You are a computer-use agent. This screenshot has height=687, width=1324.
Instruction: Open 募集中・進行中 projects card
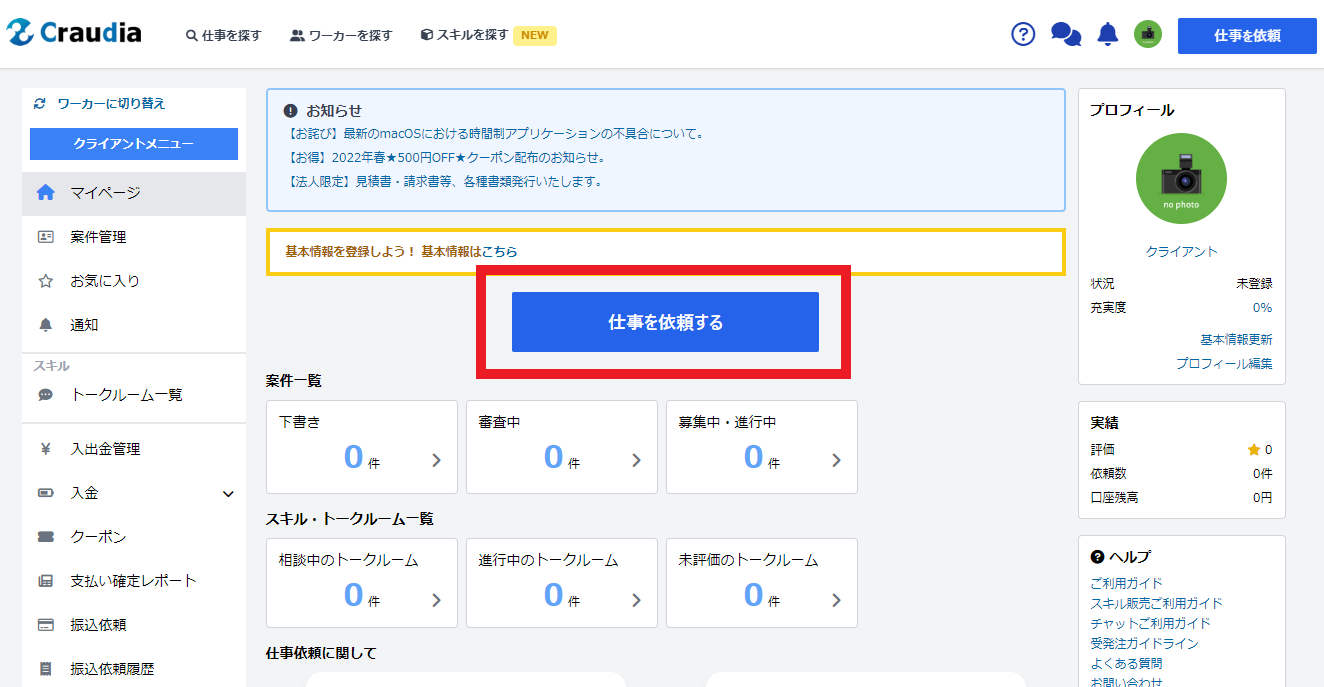click(x=762, y=447)
